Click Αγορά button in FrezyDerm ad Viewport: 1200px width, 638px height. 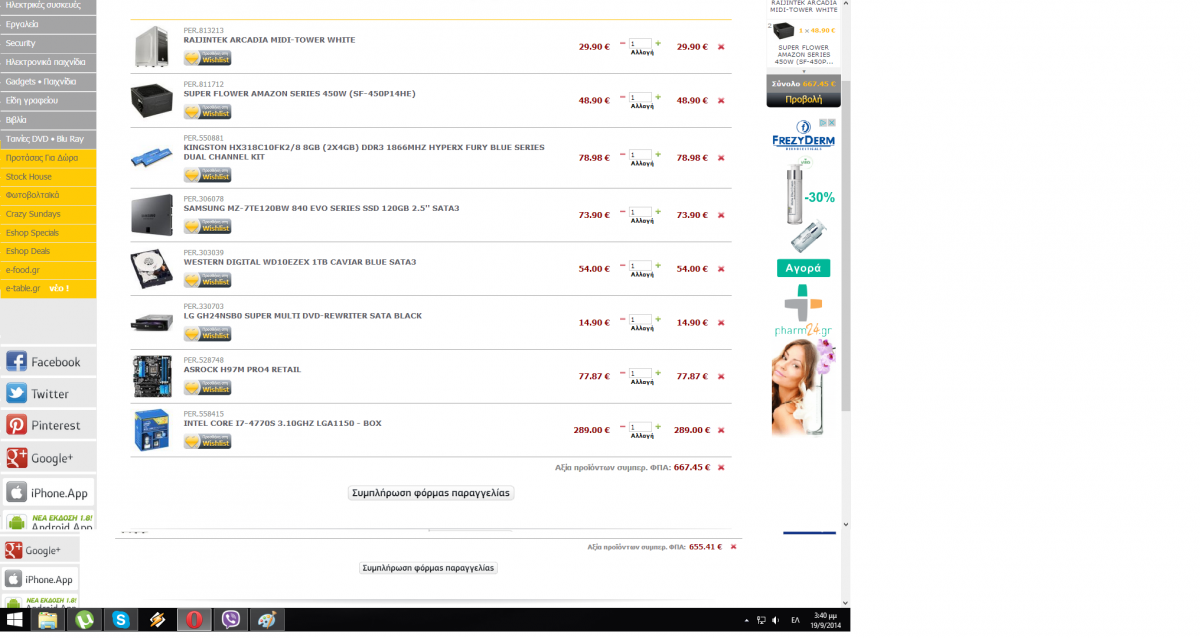(803, 268)
